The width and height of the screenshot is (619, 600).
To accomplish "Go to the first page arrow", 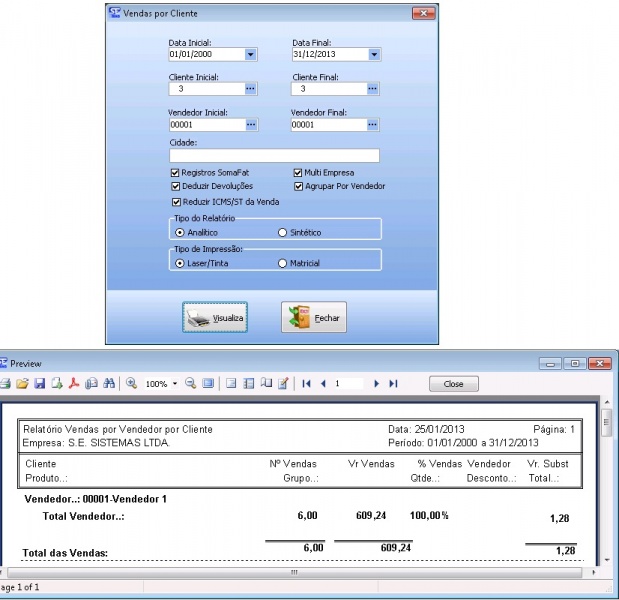I will click(x=307, y=384).
